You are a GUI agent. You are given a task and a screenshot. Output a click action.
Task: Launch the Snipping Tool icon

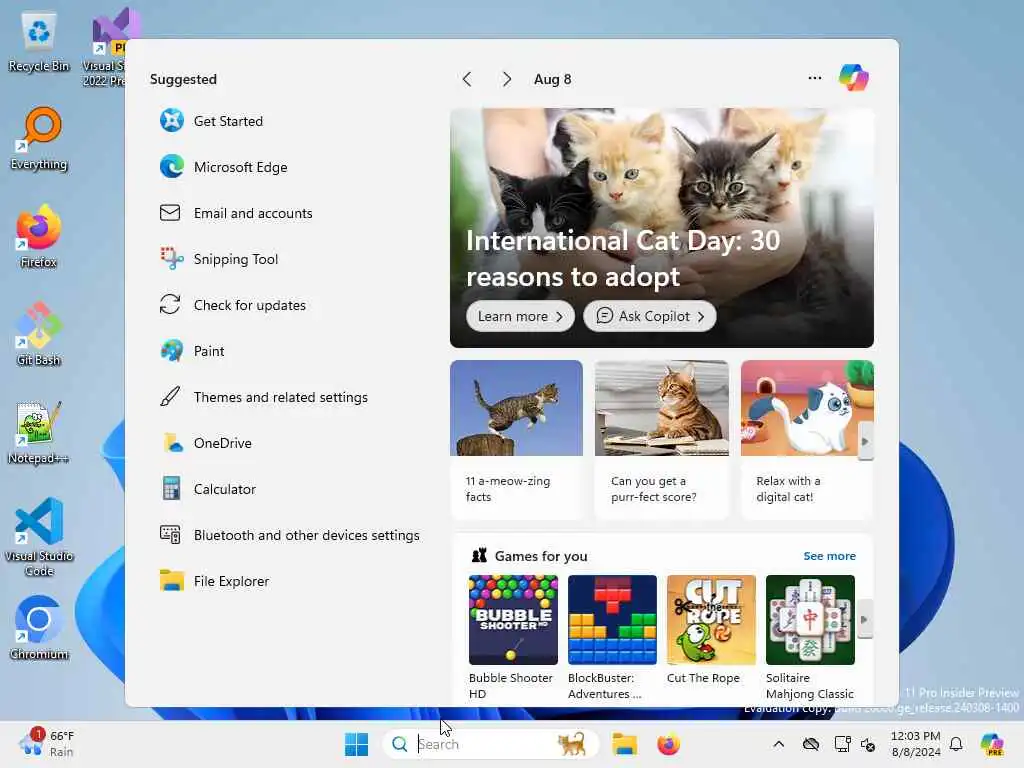tap(172, 259)
